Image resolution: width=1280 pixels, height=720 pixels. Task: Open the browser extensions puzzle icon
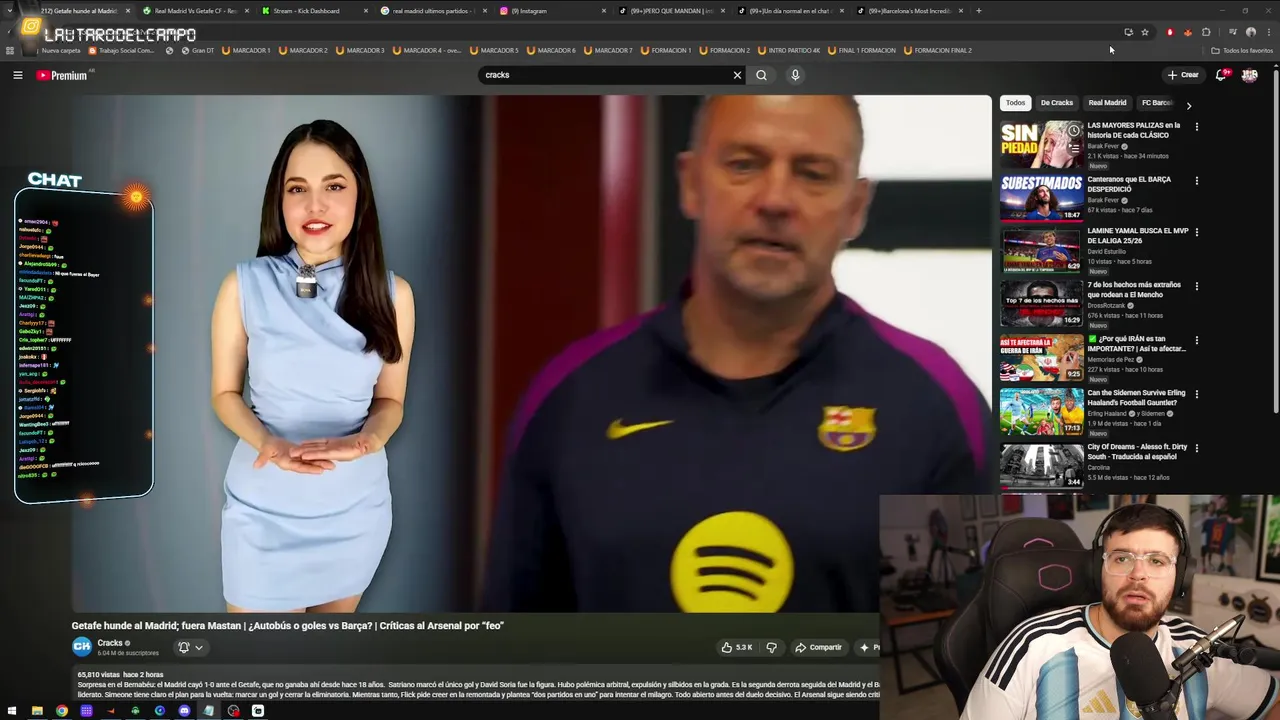coord(1206,32)
